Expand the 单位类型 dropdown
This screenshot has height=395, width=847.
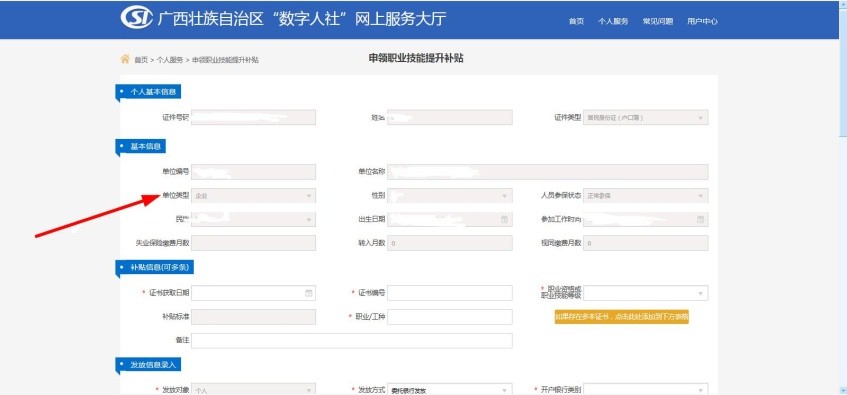pos(253,196)
